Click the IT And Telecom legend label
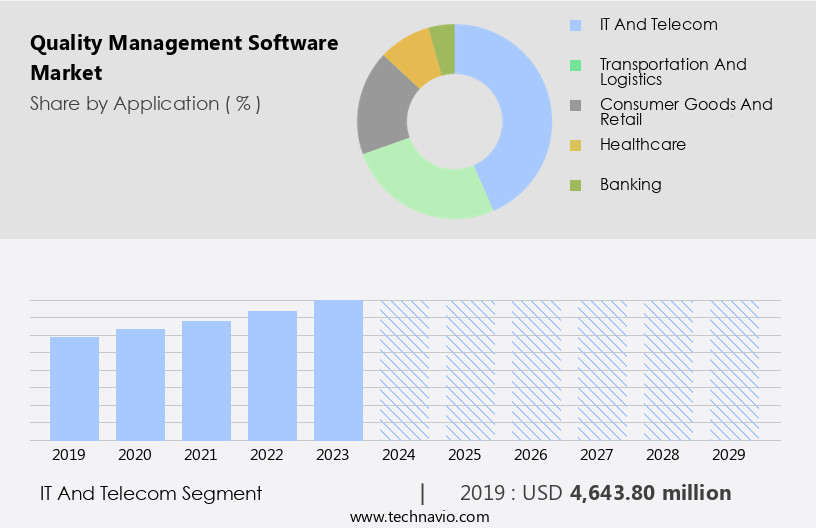The image size is (816, 528). [x=658, y=24]
